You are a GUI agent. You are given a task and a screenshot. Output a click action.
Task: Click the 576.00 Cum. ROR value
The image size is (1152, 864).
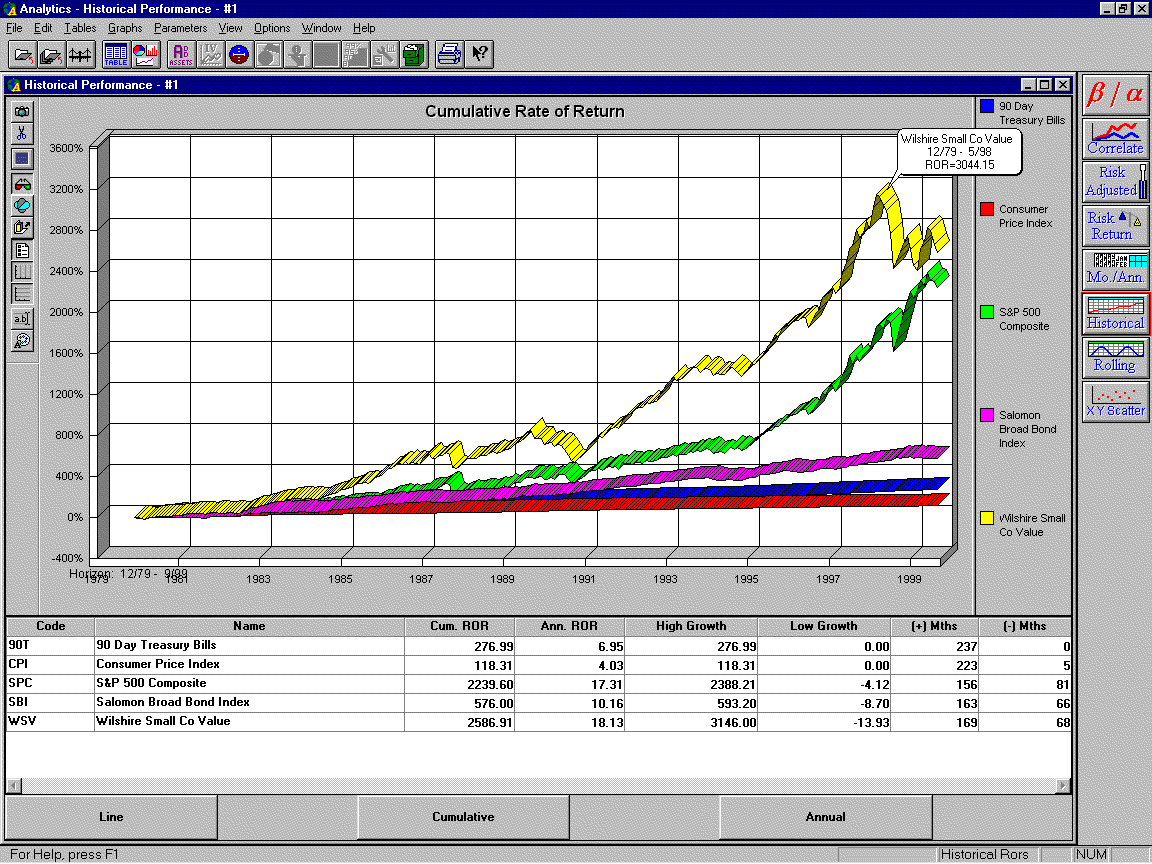coord(490,704)
